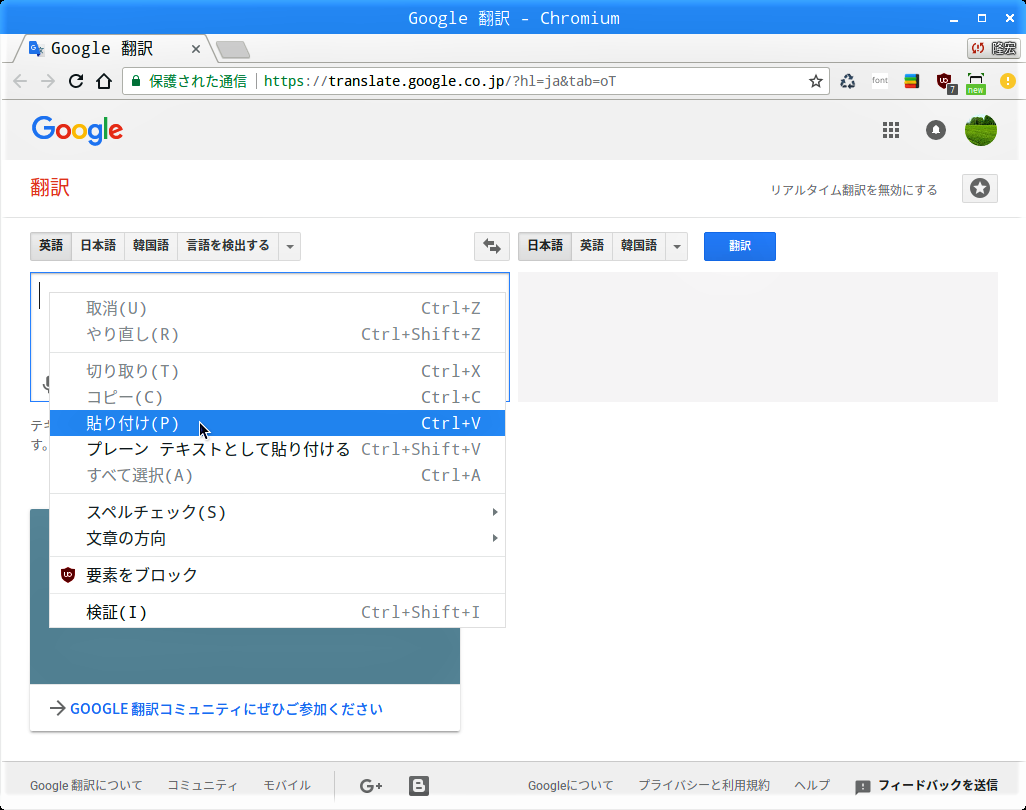This screenshot has height=810, width=1026.
Task: Click the secure connection padlock icon
Action: coord(136,81)
